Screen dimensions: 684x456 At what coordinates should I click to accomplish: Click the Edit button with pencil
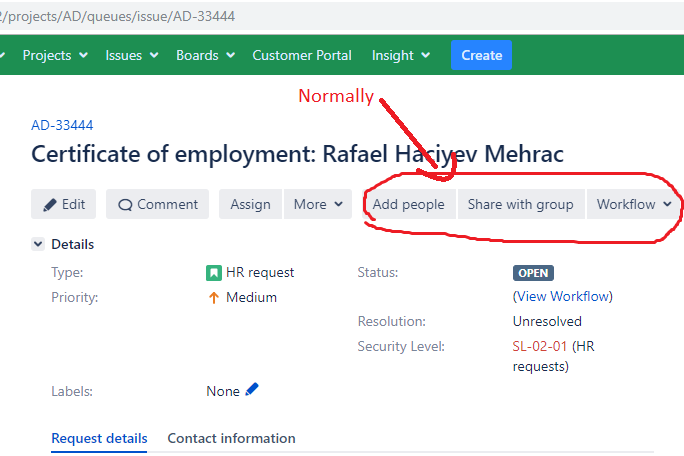click(63, 204)
